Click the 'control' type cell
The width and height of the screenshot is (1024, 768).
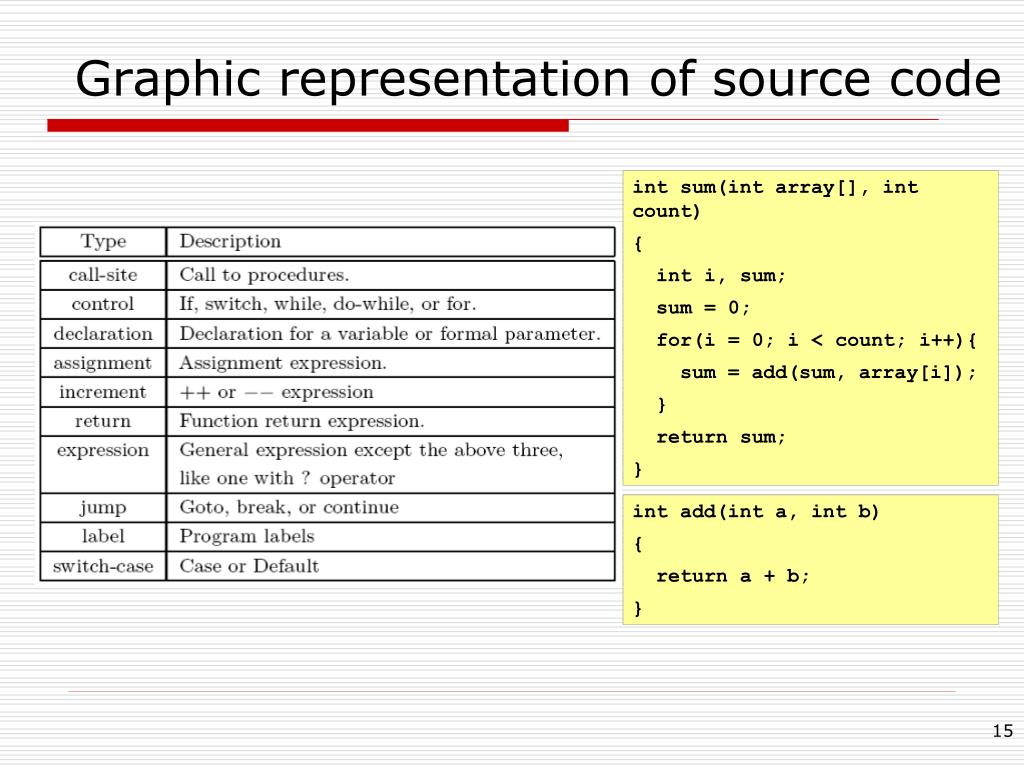tap(103, 304)
